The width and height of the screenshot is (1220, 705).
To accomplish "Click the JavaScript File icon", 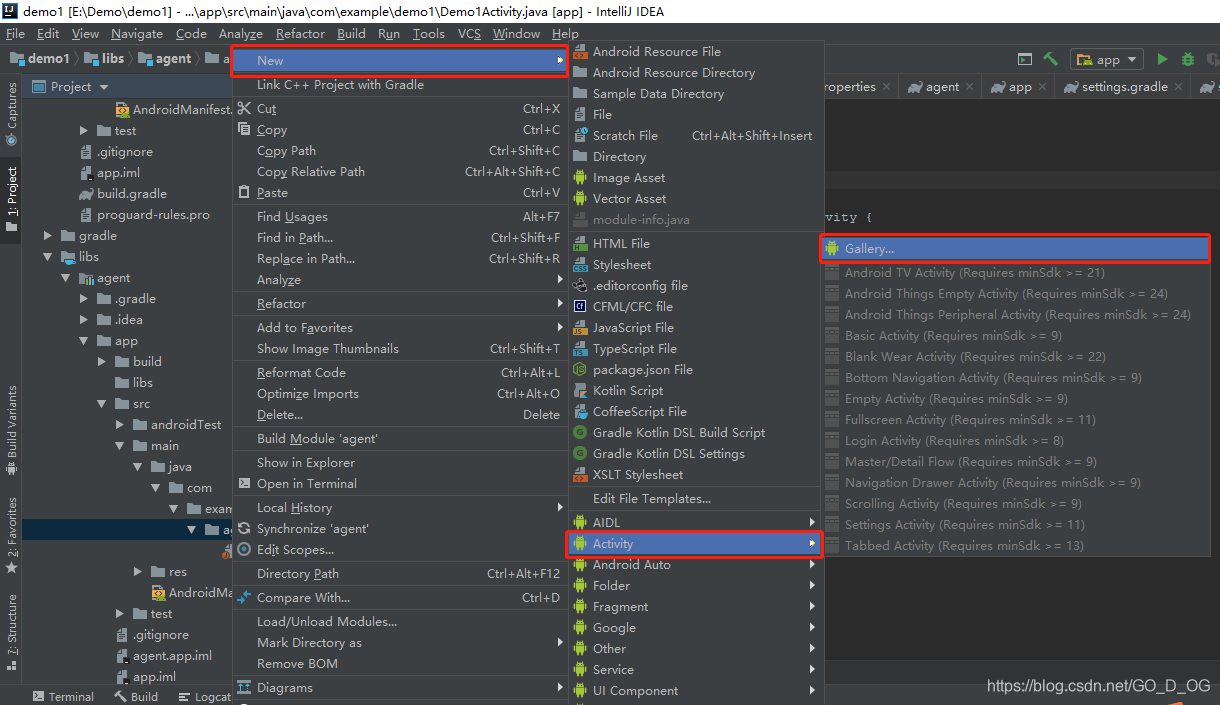I will coord(580,327).
